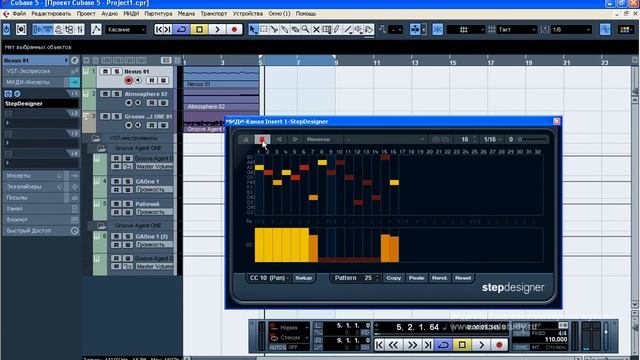Select the Line tool in toolbar
The image size is (640, 360).
(348, 29)
